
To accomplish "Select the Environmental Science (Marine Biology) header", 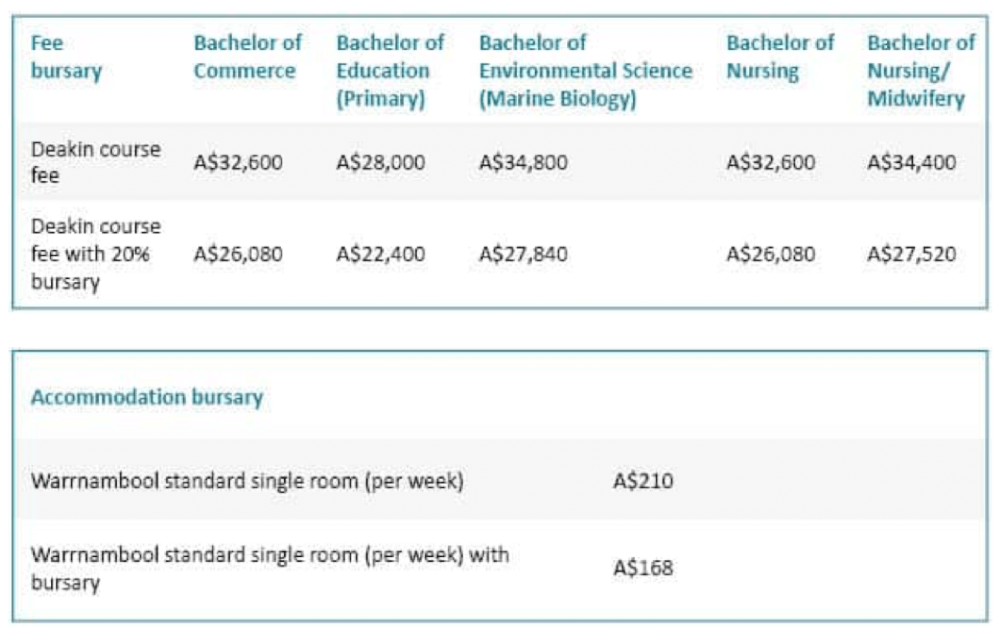I will pyautogui.click(x=585, y=71).
